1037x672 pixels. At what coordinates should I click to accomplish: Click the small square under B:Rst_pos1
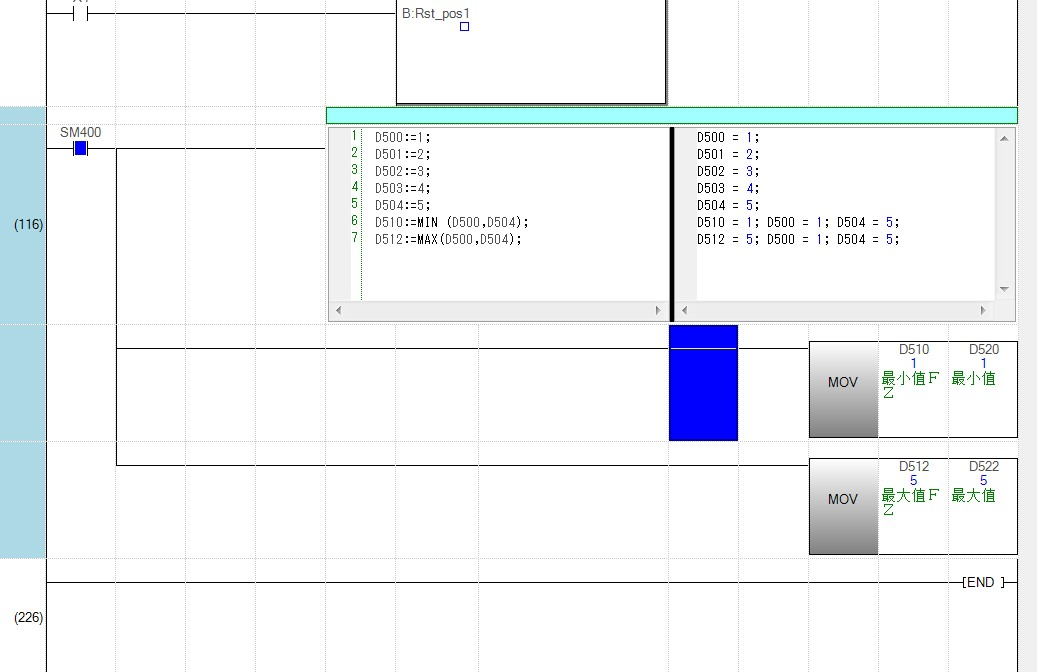(x=464, y=27)
